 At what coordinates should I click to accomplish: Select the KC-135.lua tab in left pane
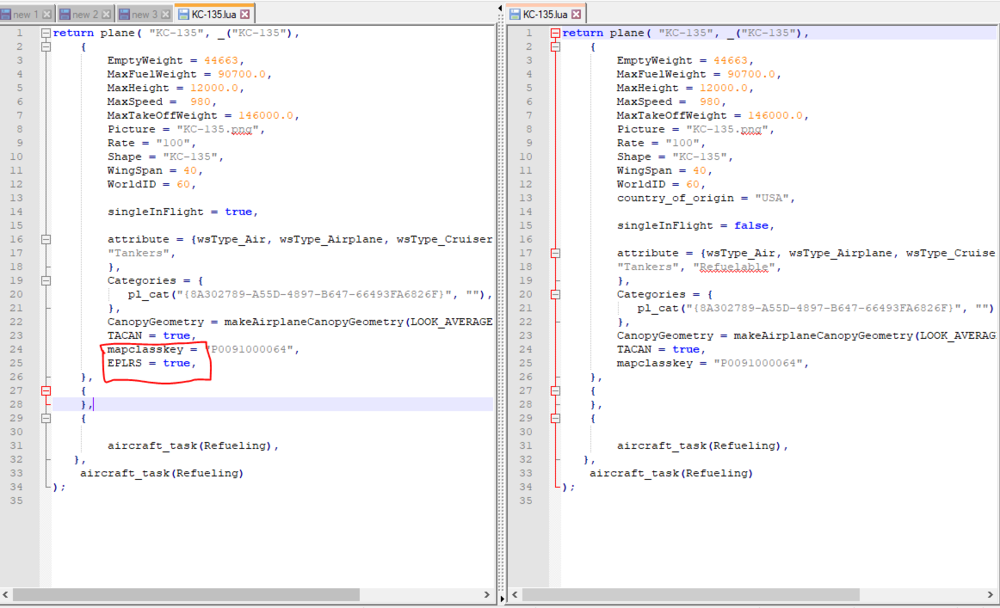[x=214, y=14]
